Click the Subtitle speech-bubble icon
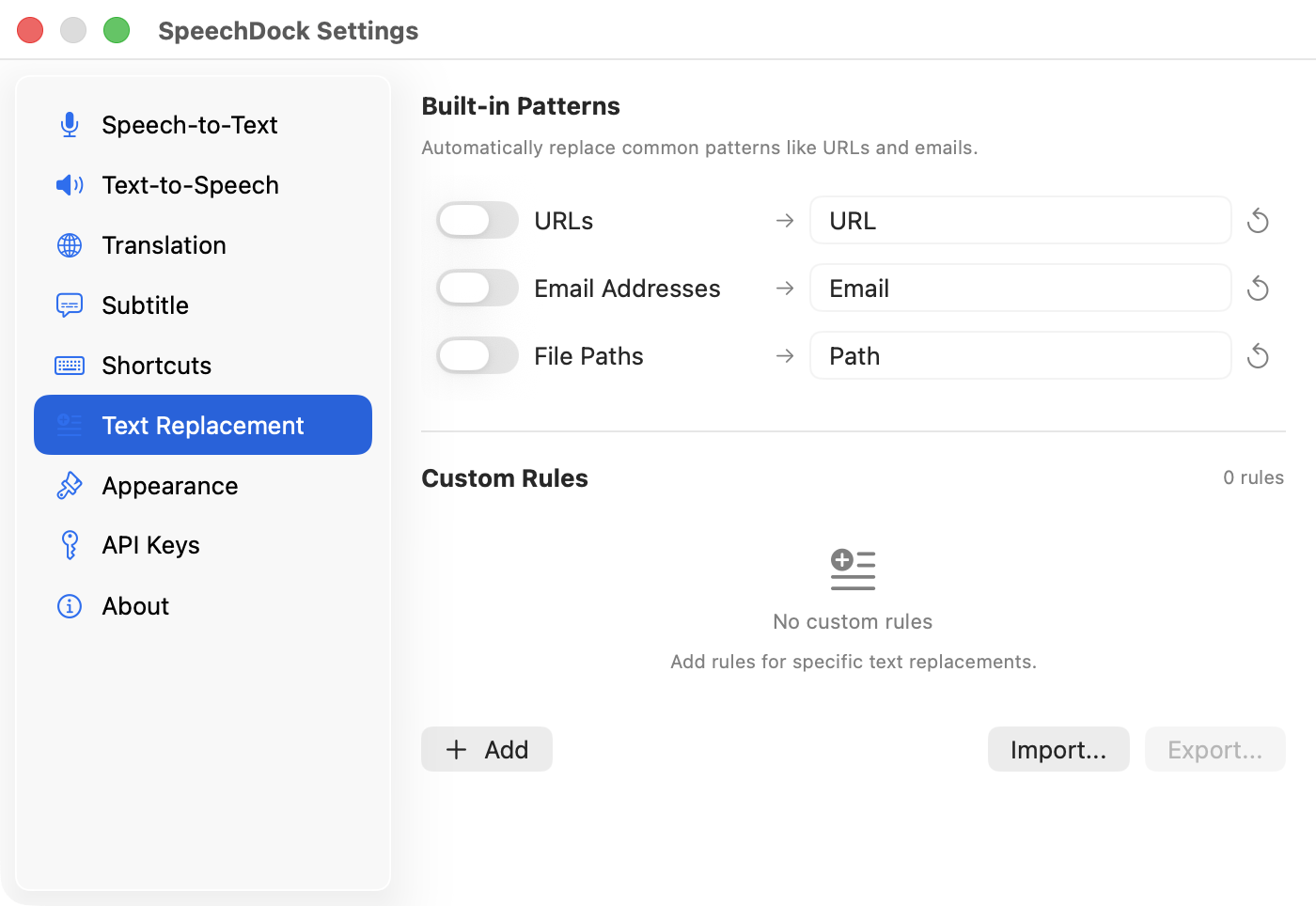Screen dimensions: 1316x906 (x=69, y=305)
